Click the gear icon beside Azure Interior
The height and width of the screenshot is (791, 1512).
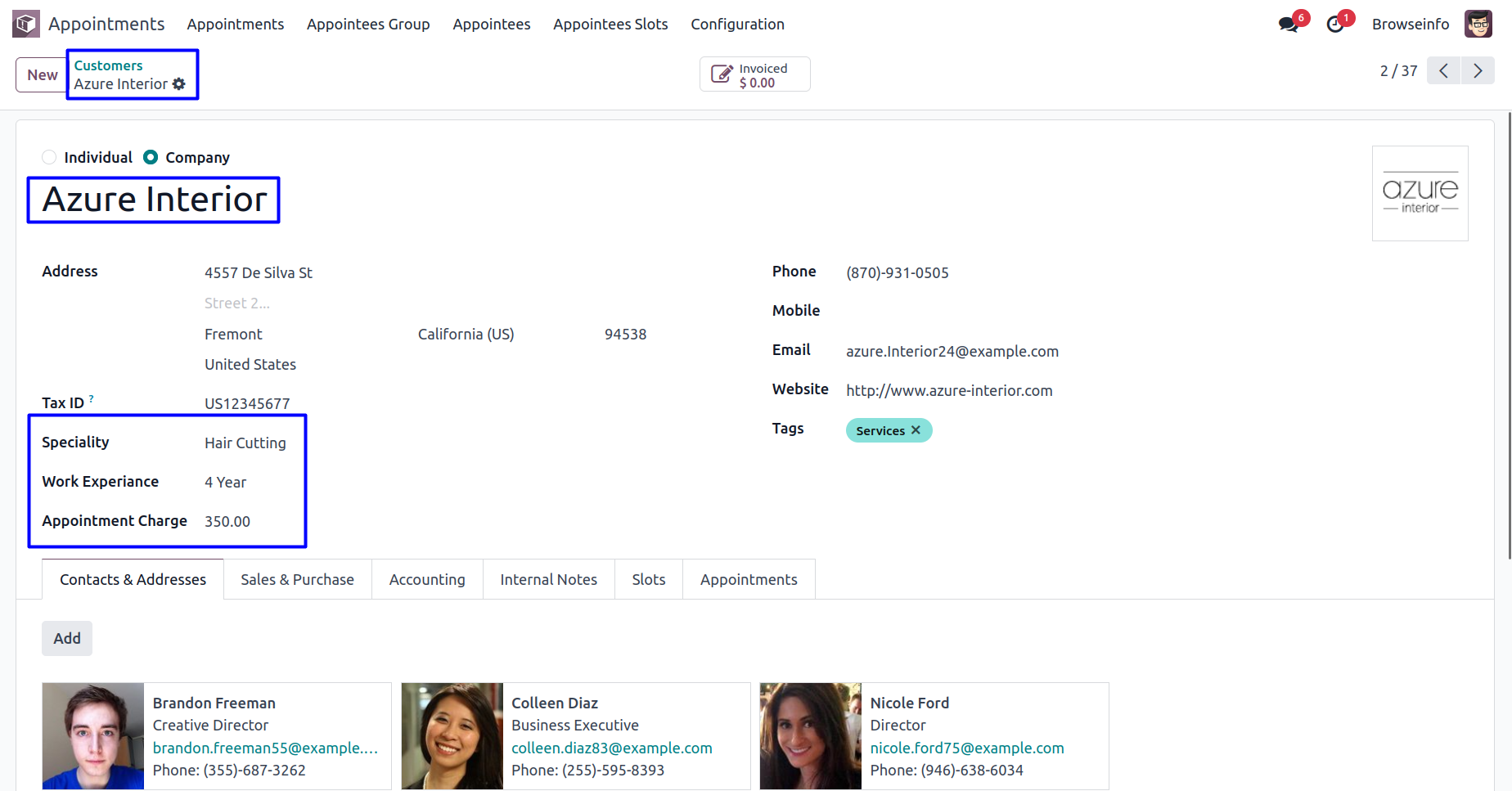click(179, 84)
